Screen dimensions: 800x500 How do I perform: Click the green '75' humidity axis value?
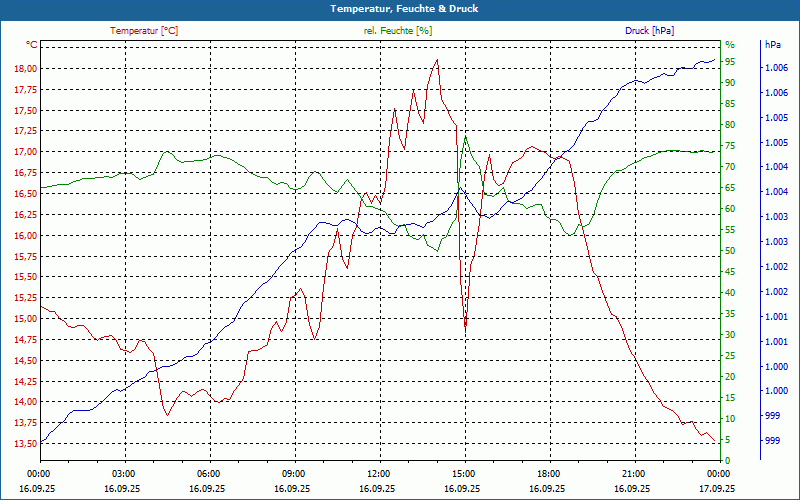click(730, 146)
